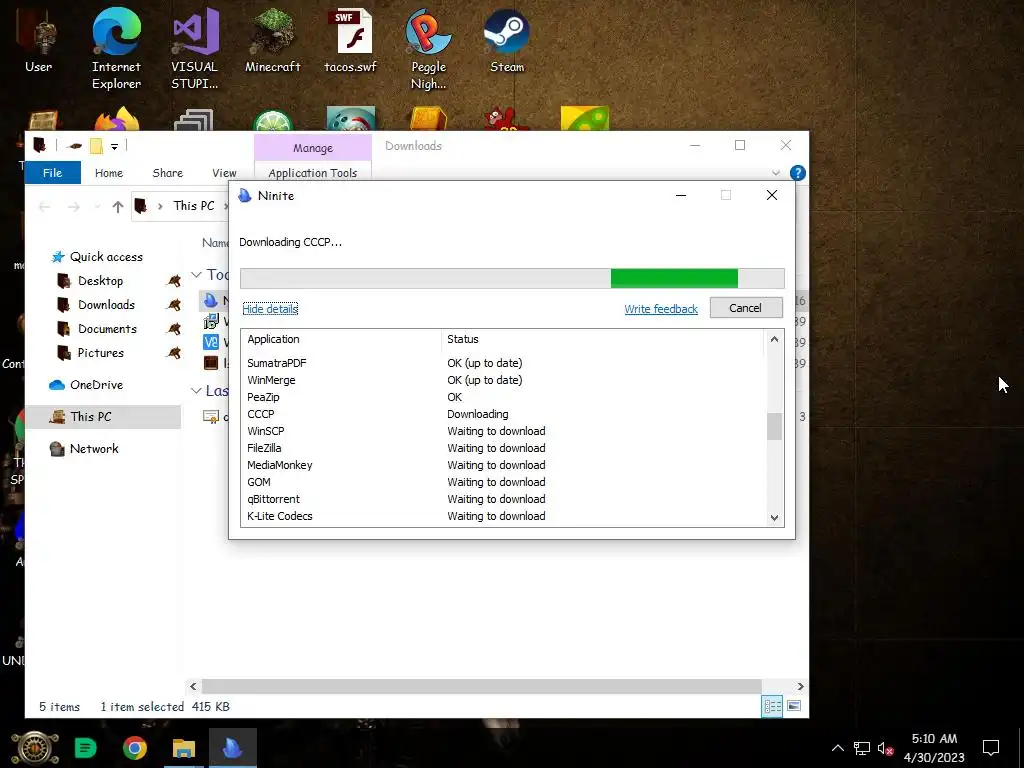The width and height of the screenshot is (1024, 768).
Task: Go up one folder level in Explorer
Action: (x=118, y=207)
